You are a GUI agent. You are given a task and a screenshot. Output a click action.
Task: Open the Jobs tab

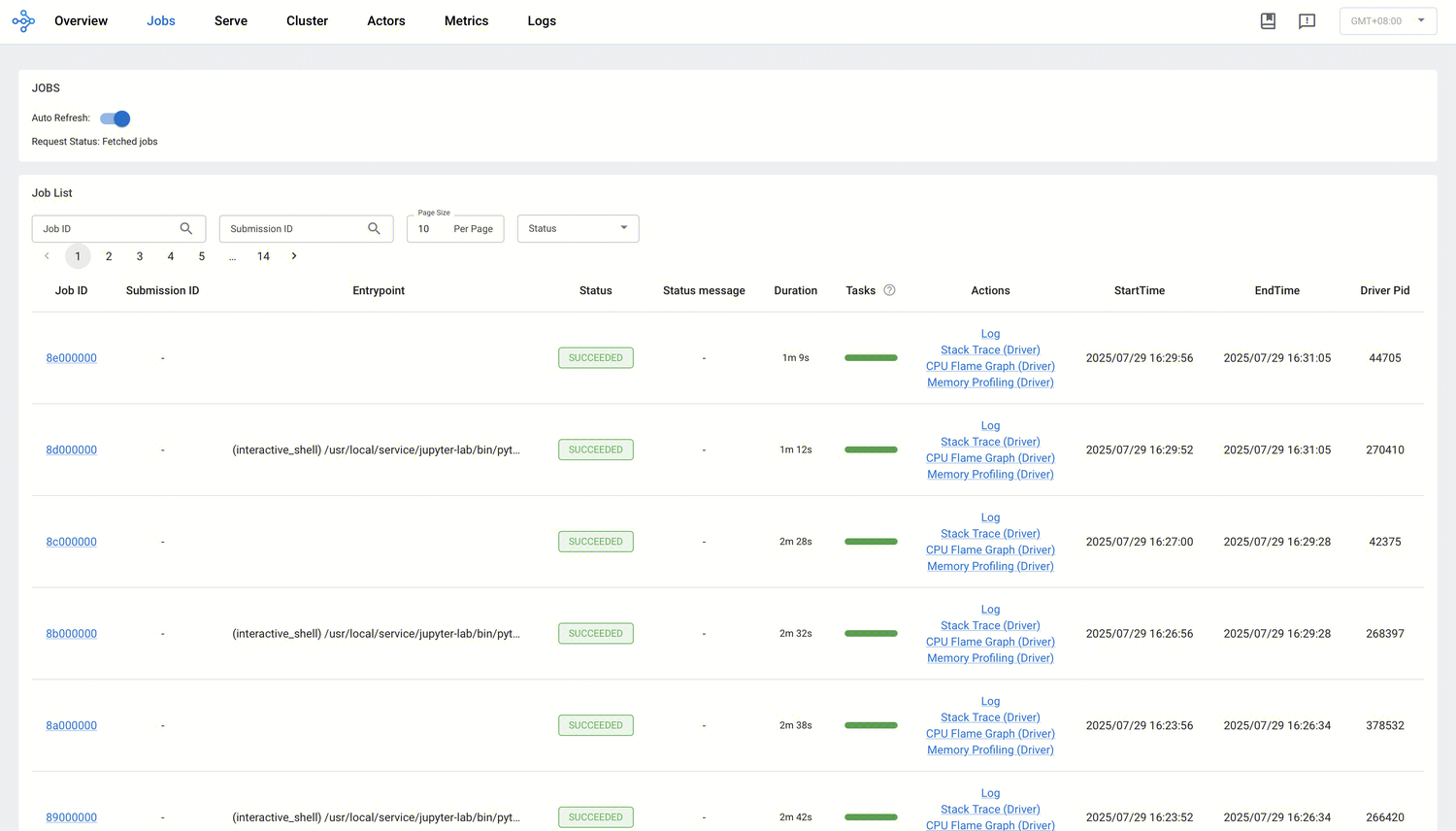click(161, 20)
